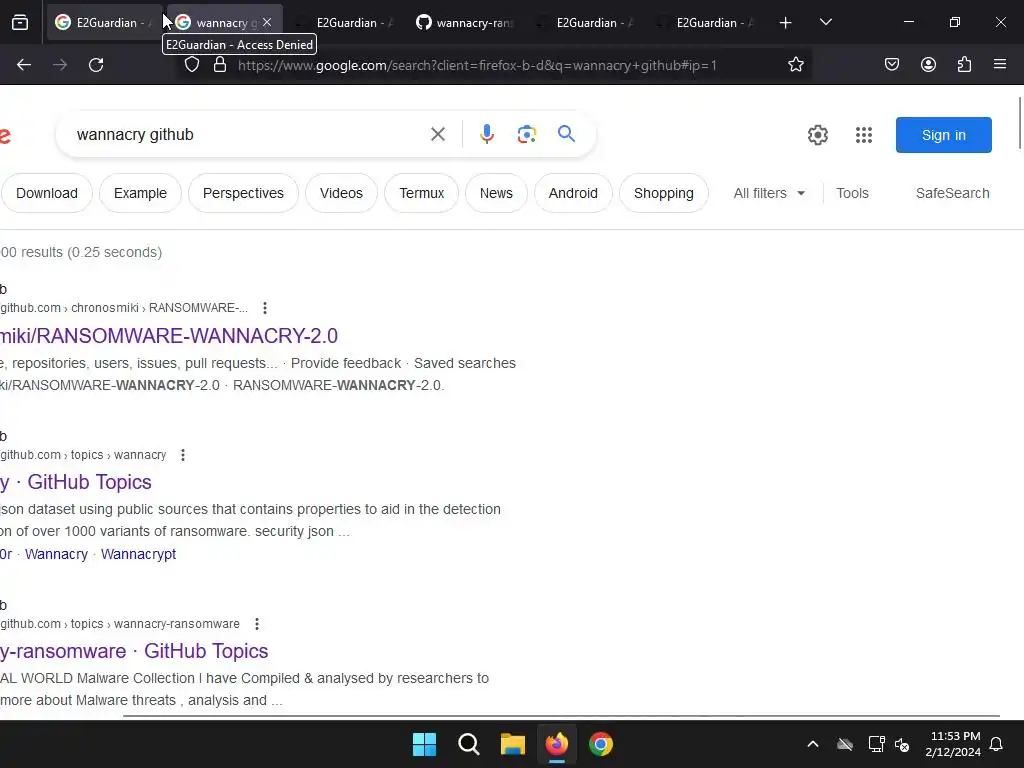Follow the Wannacrypt sublink

click(138, 554)
